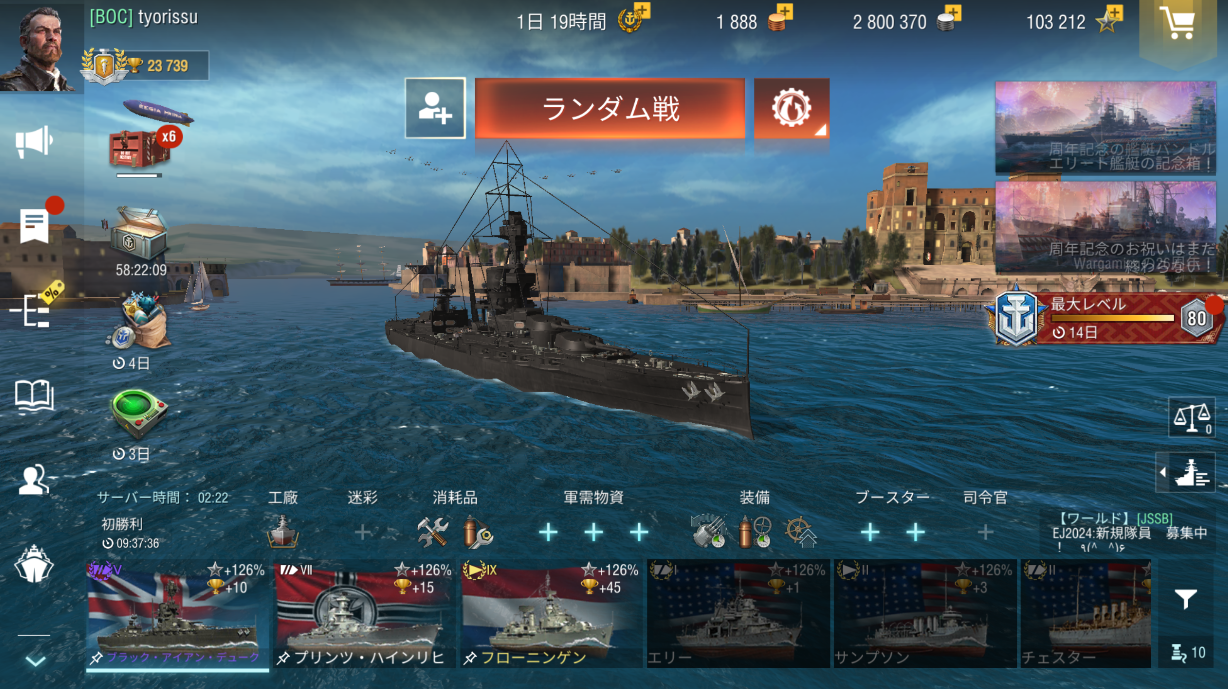
Task: Open the megaphone news icon
Action: pos(34,142)
